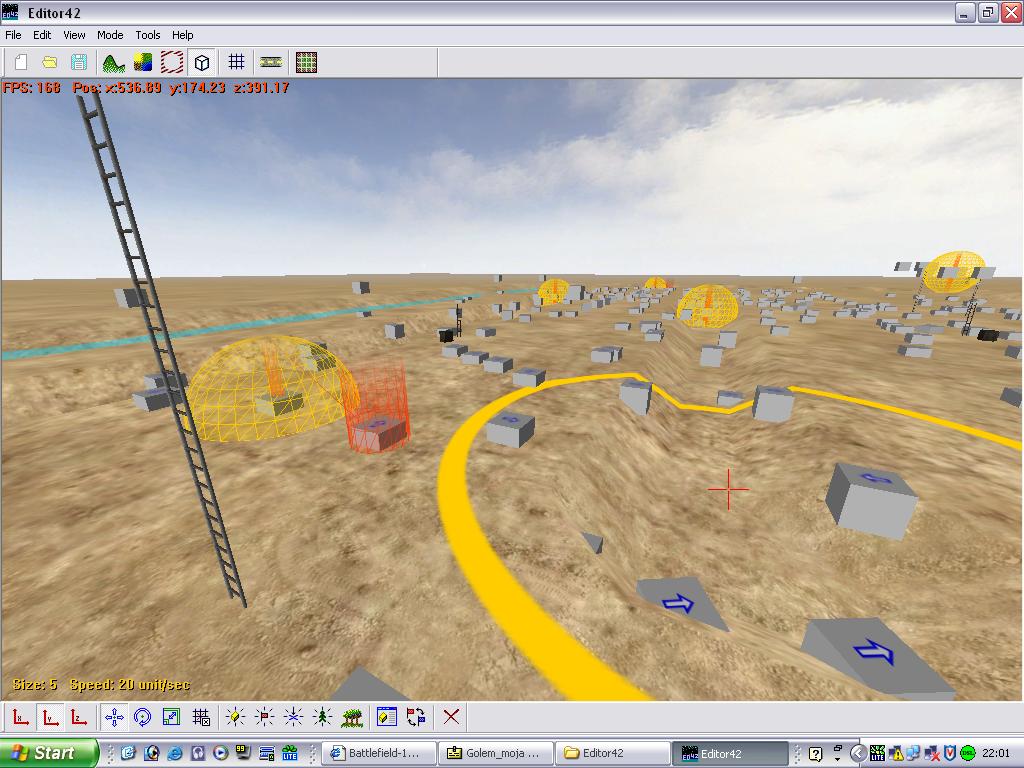Toggle the grid display in top toolbar
Image resolution: width=1024 pixels, height=768 pixels.
(x=236, y=62)
